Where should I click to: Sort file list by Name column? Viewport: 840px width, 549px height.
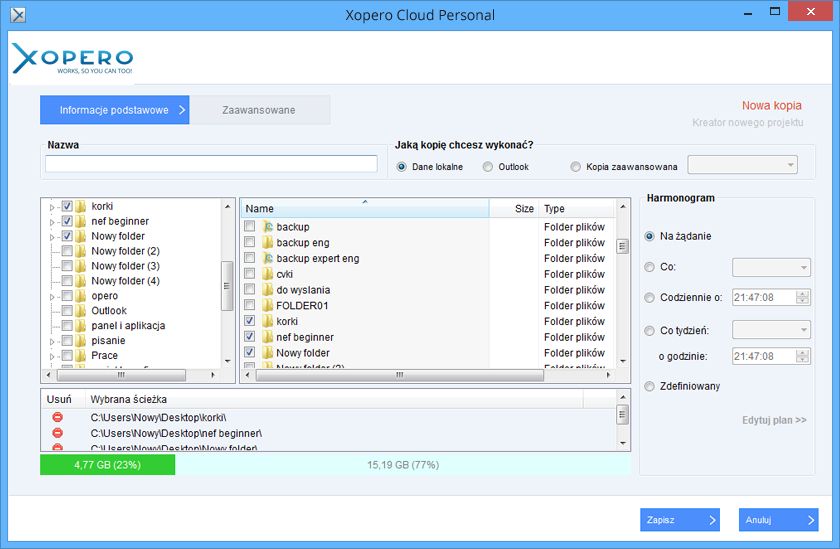pos(365,208)
